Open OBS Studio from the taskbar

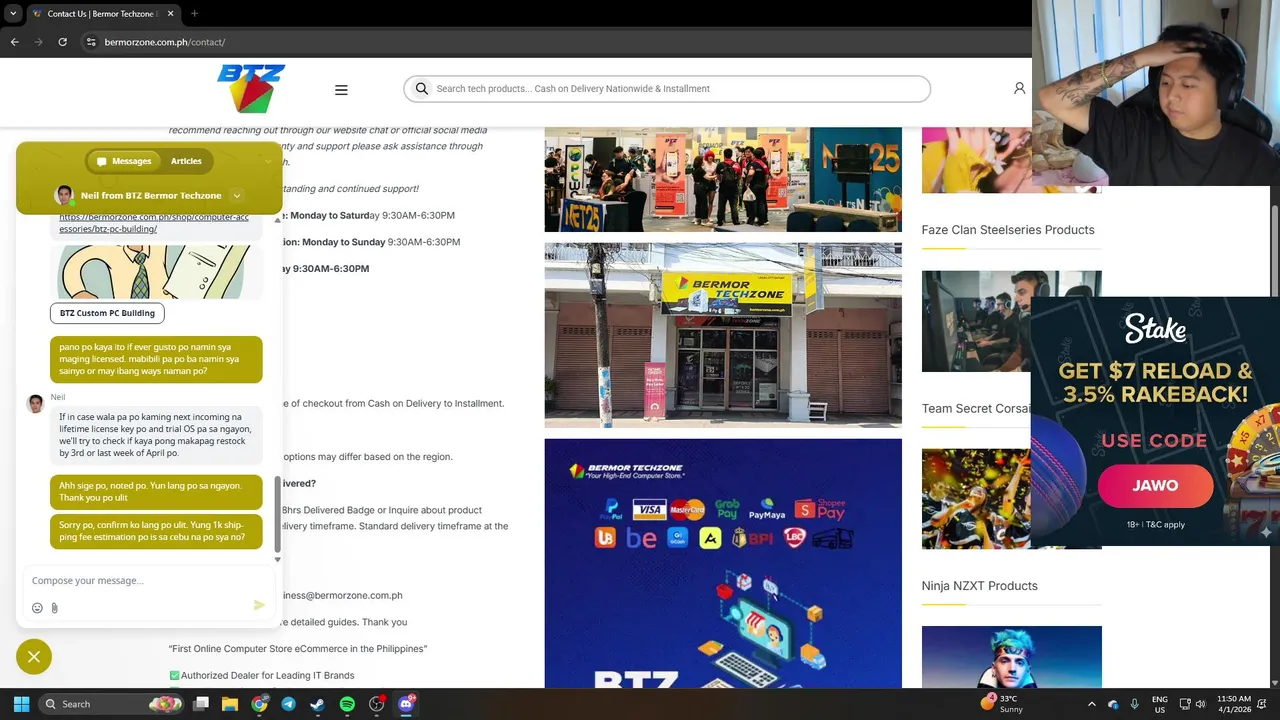click(x=377, y=704)
